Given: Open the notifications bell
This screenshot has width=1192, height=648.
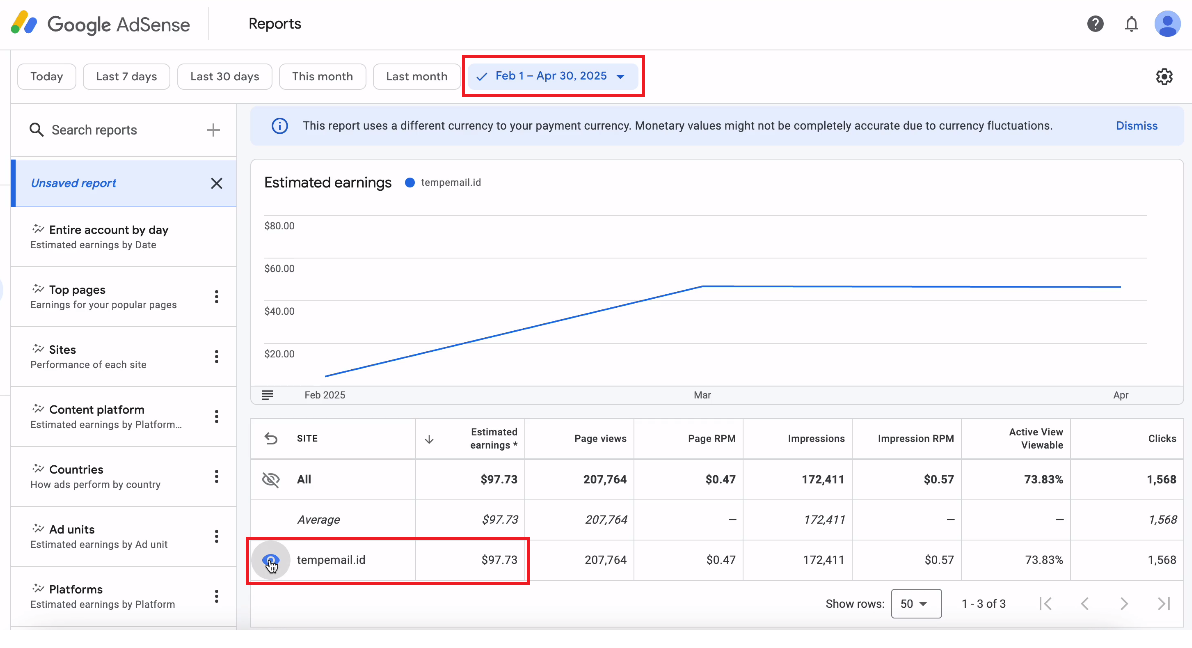Looking at the screenshot, I should (1131, 24).
